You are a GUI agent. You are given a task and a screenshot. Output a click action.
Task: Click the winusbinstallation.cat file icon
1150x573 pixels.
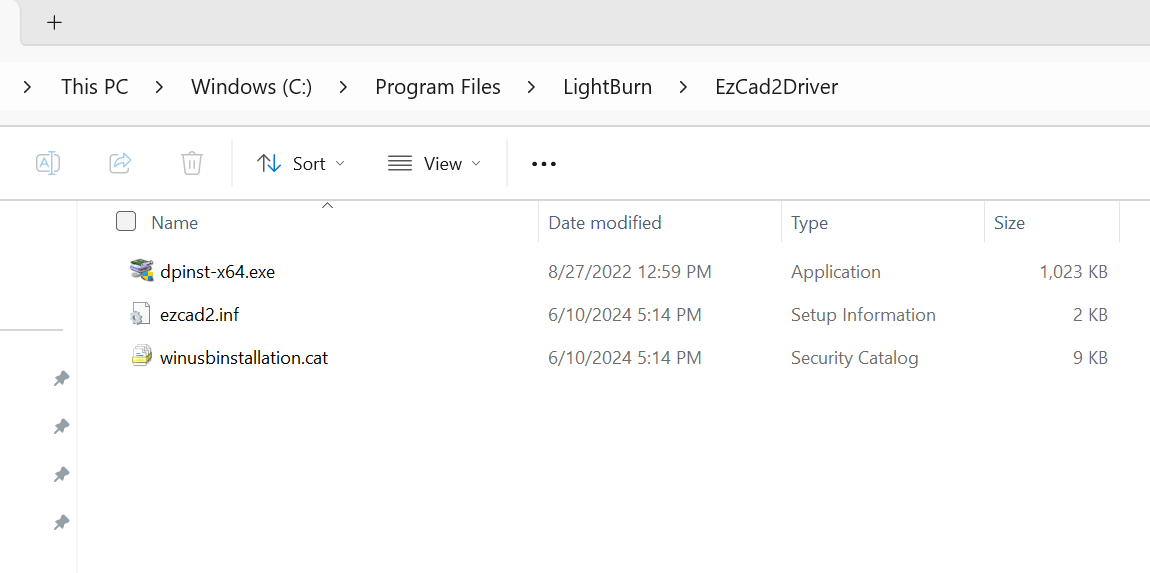(142, 357)
